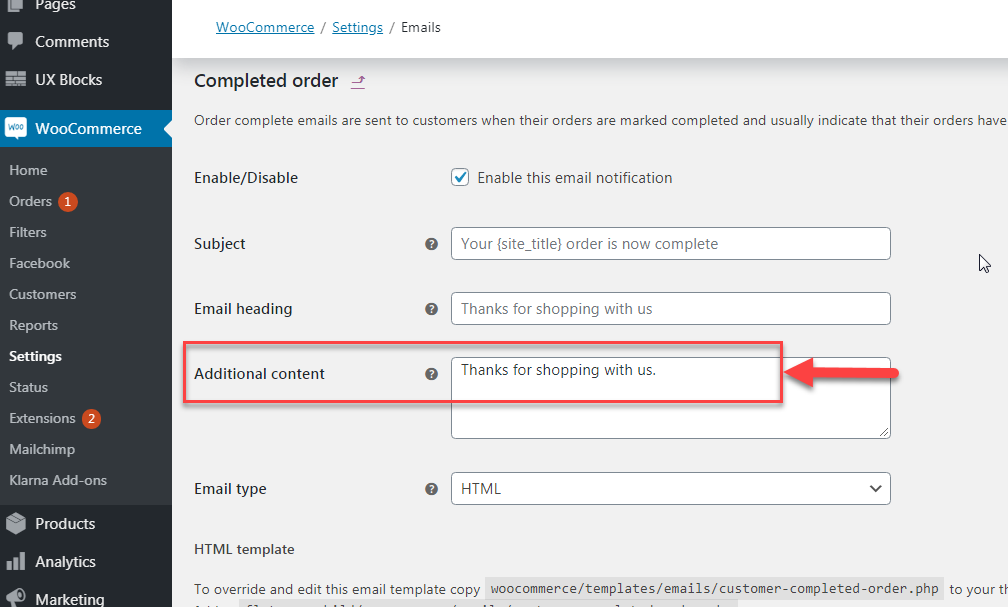Click the return arrow next to Completed order
This screenshot has width=1008, height=607.
(358, 82)
